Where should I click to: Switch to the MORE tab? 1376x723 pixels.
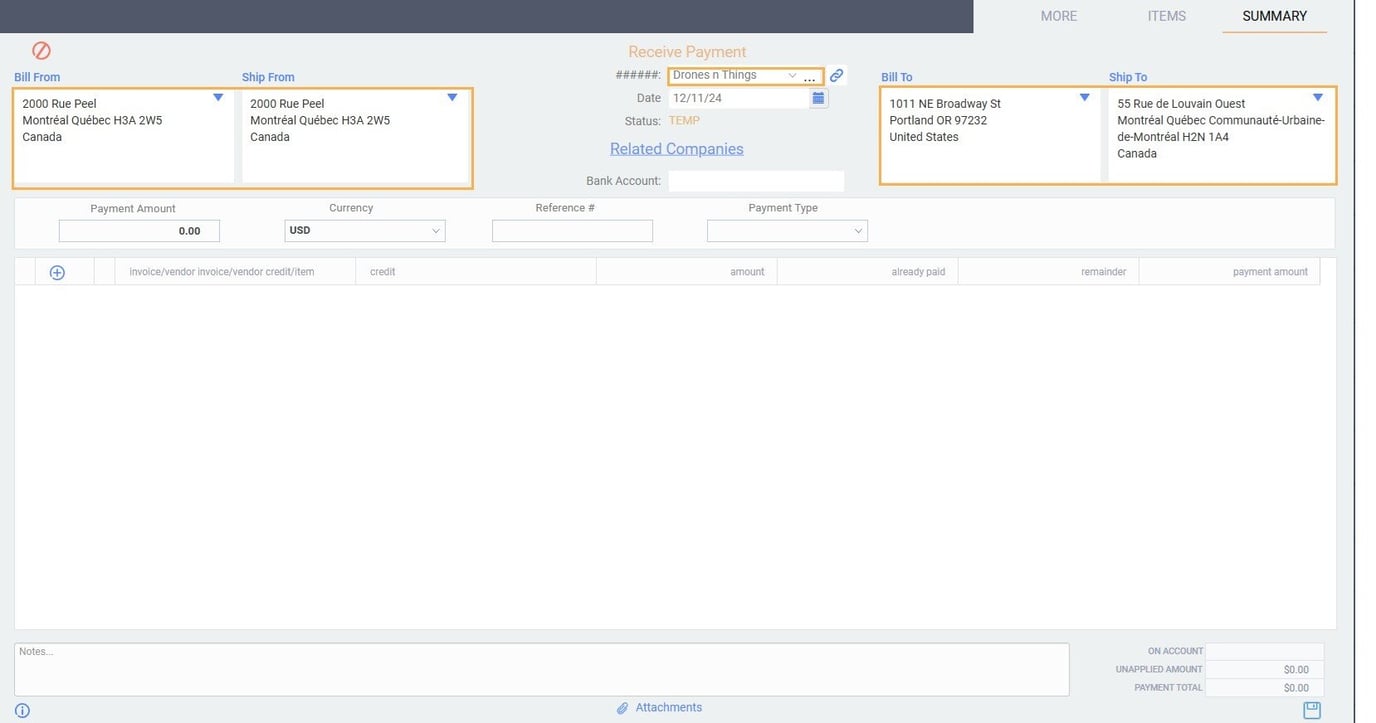[x=1059, y=16]
